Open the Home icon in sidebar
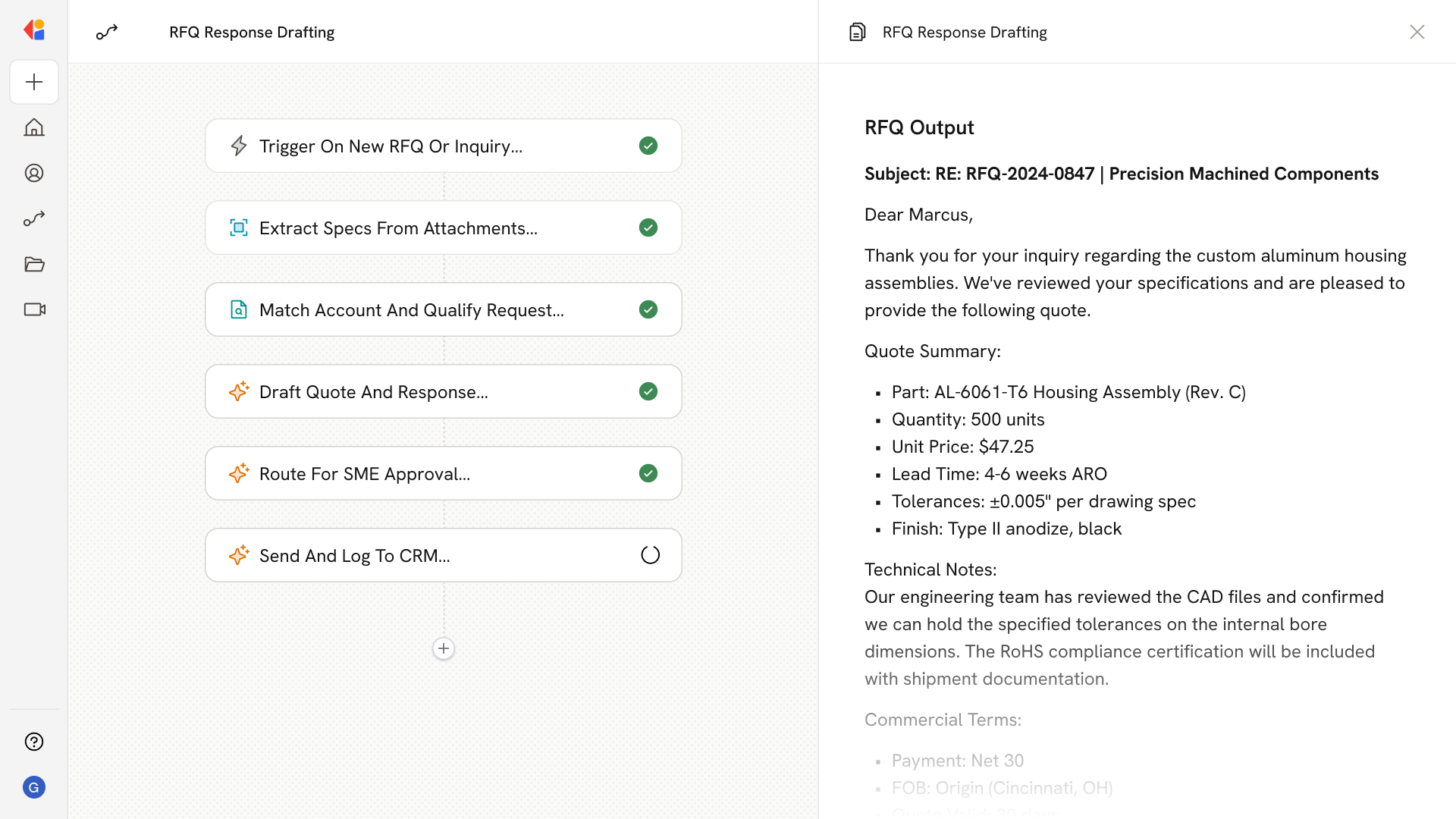 pos(34,127)
